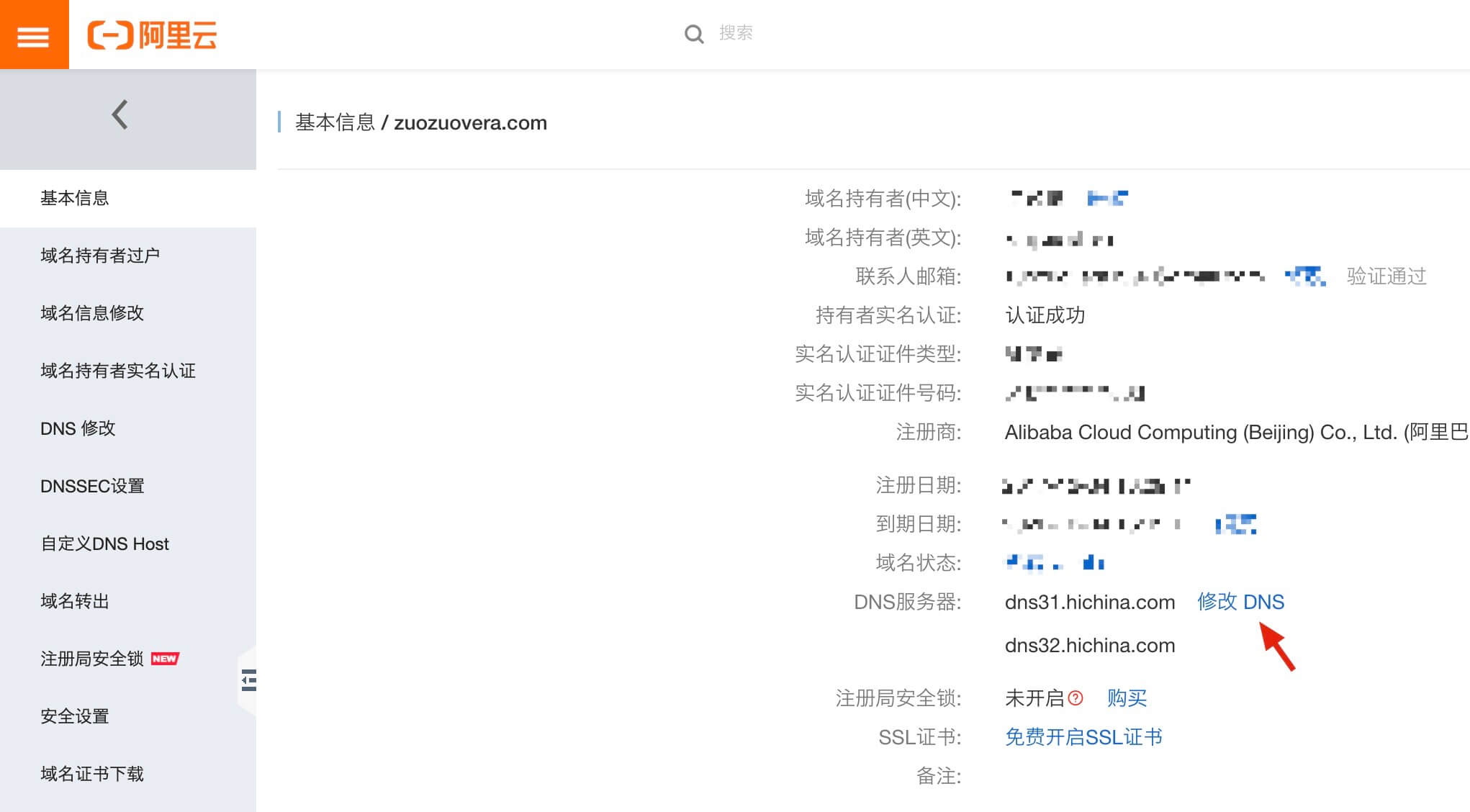Click the NEW badge beside 注册局安全锁
The height and width of the screenshot is (812, 1470).
[x=165, y=659]
